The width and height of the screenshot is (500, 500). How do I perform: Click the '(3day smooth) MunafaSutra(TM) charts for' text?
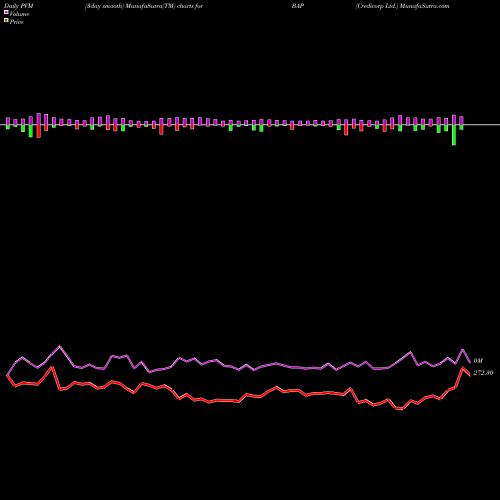144,6
